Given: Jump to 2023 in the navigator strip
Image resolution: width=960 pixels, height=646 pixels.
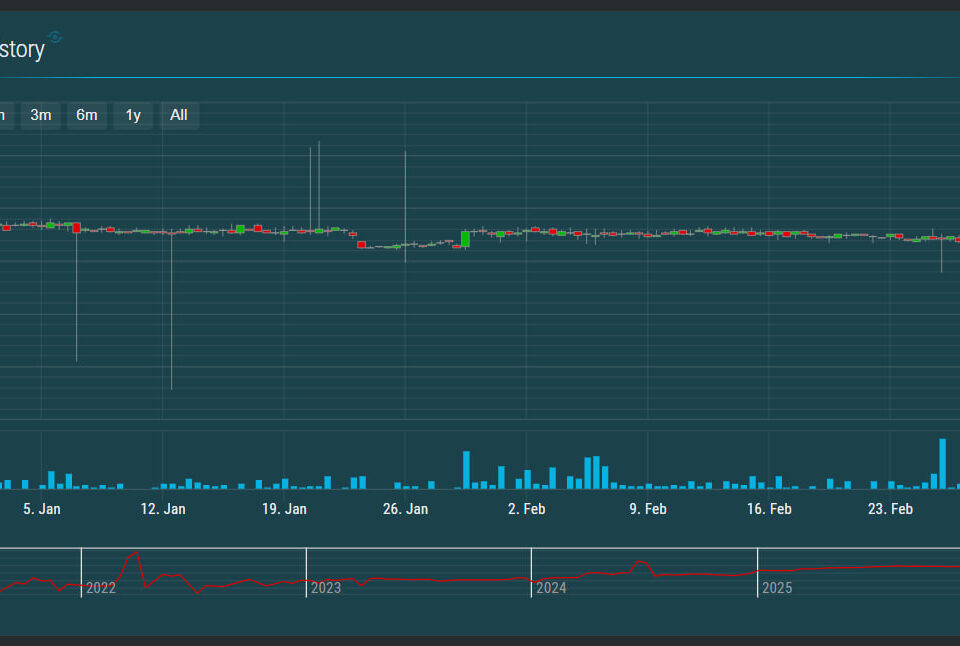Looking at the screenshot, I should pyautogui.click(x=325, y=588).
